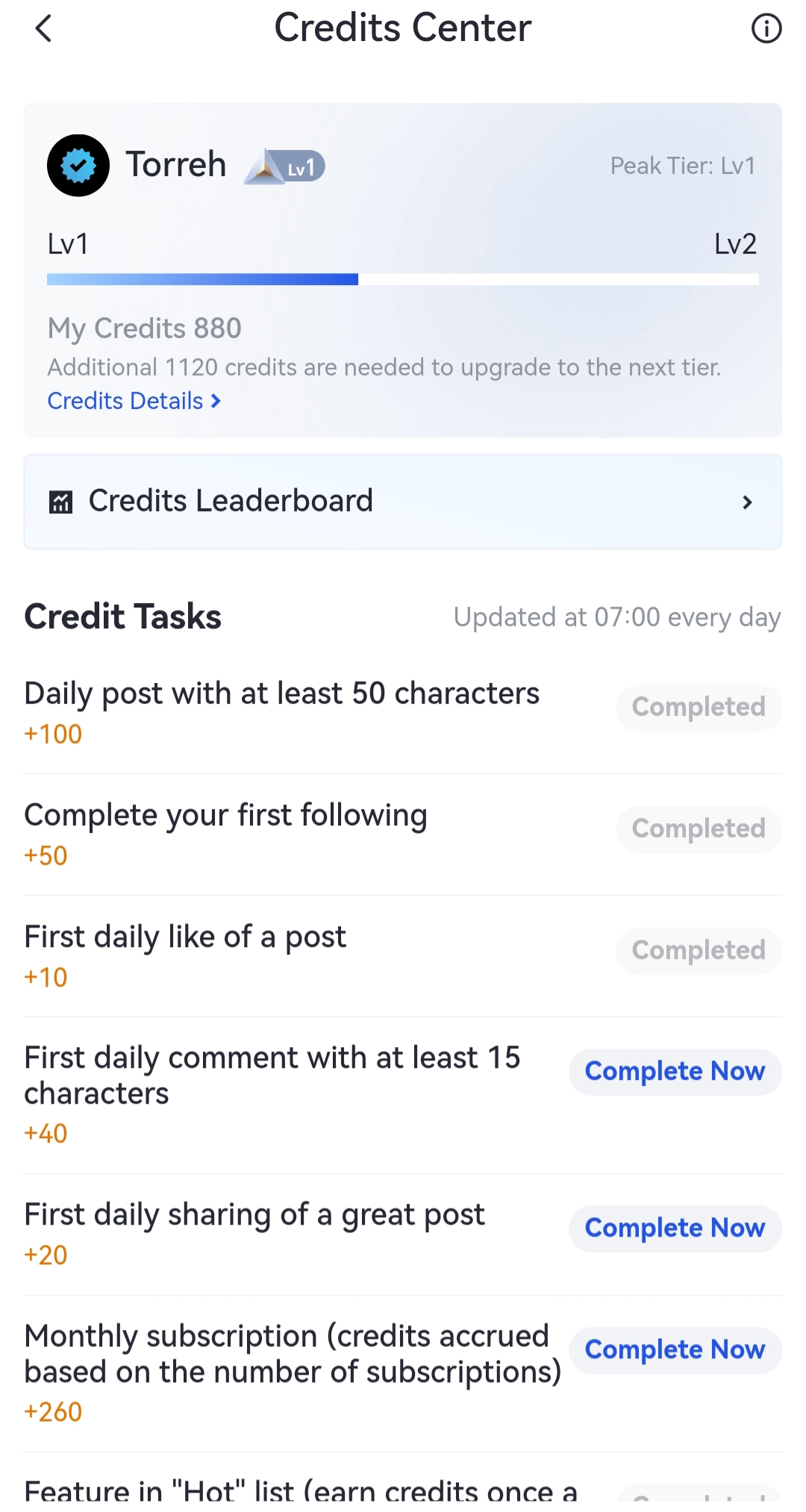Tap Complete Now for daily comment task

tap(675, 1072)
